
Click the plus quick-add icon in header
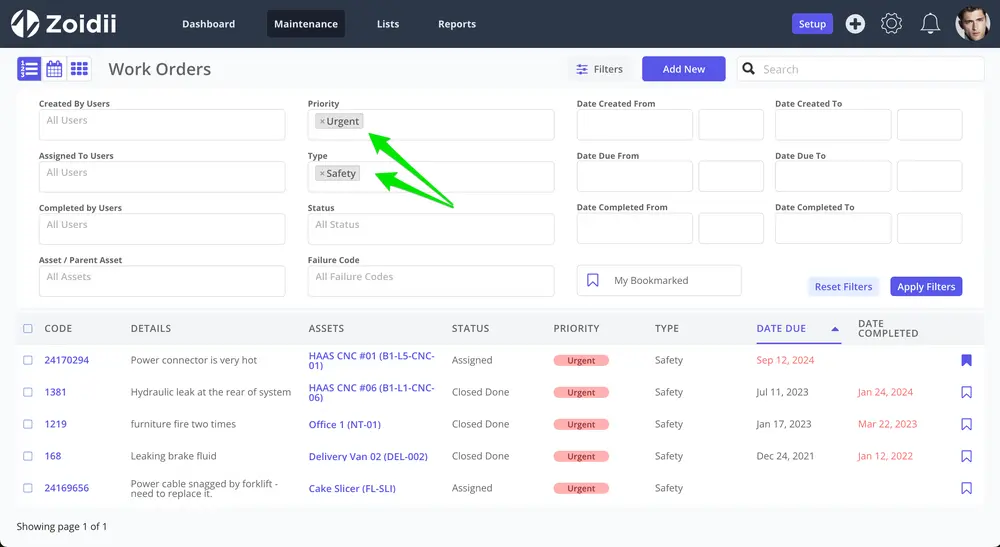click(x=855, y=24)
